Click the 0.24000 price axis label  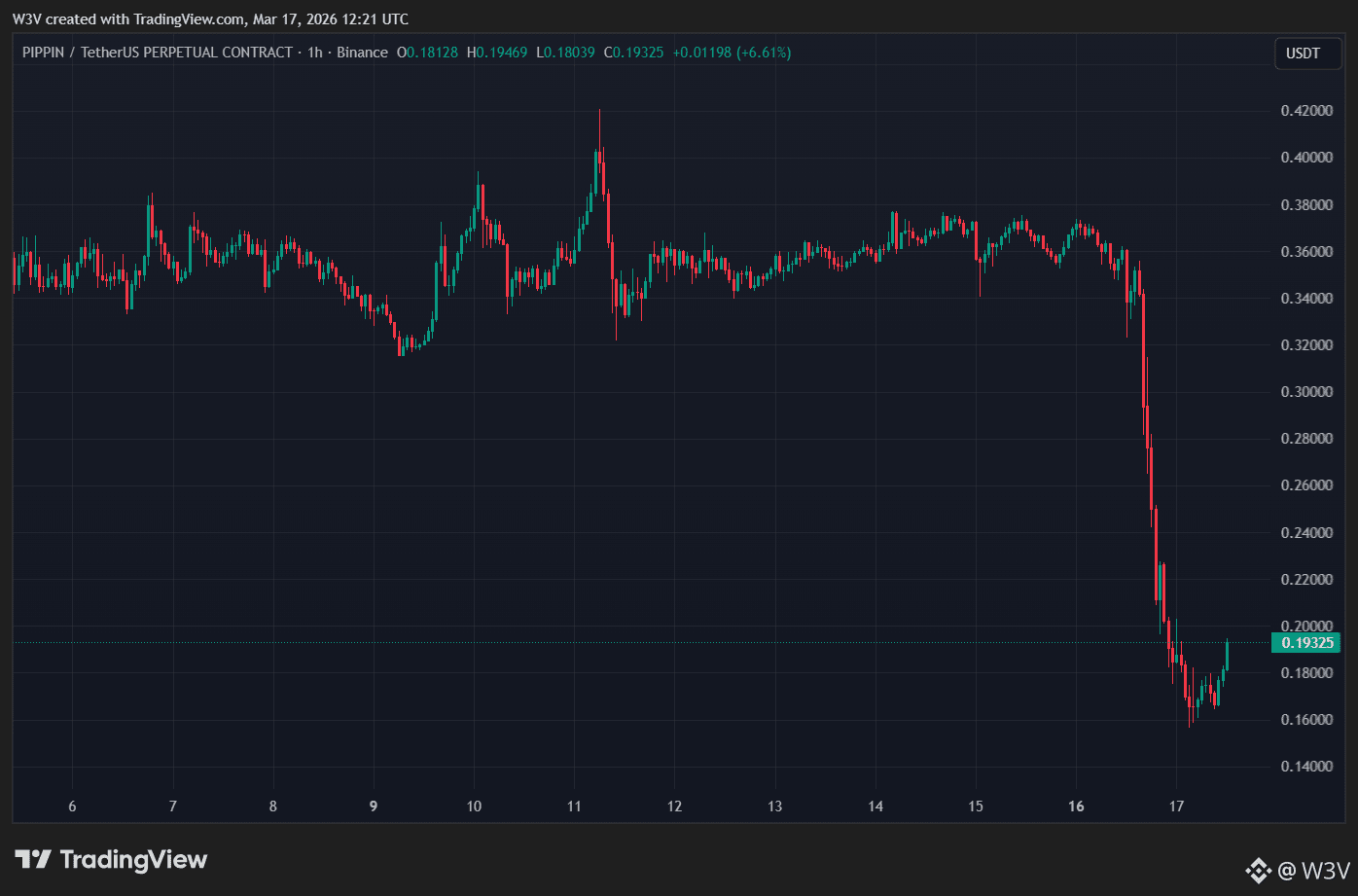[x=1305, y=532]
